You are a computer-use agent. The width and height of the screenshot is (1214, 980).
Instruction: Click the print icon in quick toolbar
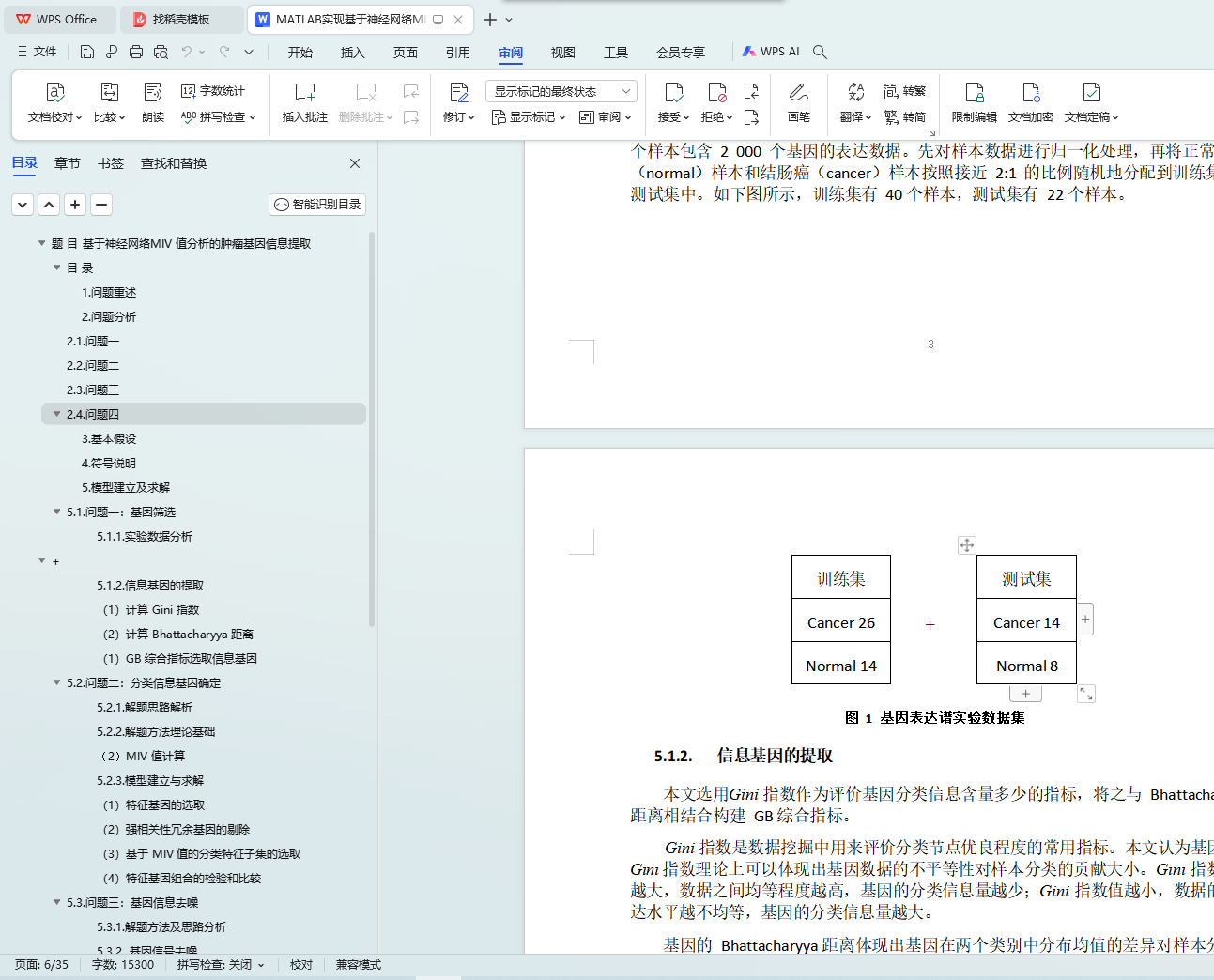pyautogui.click(x=136, y=52)
